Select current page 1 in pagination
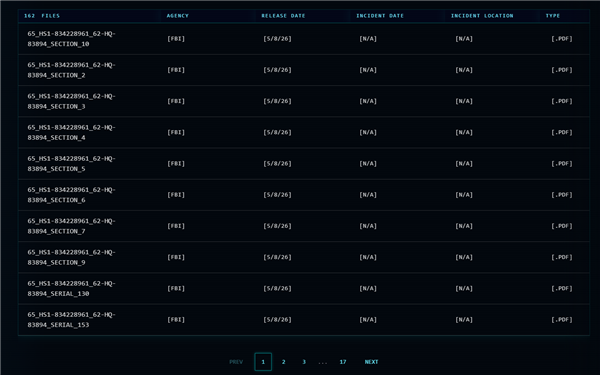600x375 pixels. 263,362
